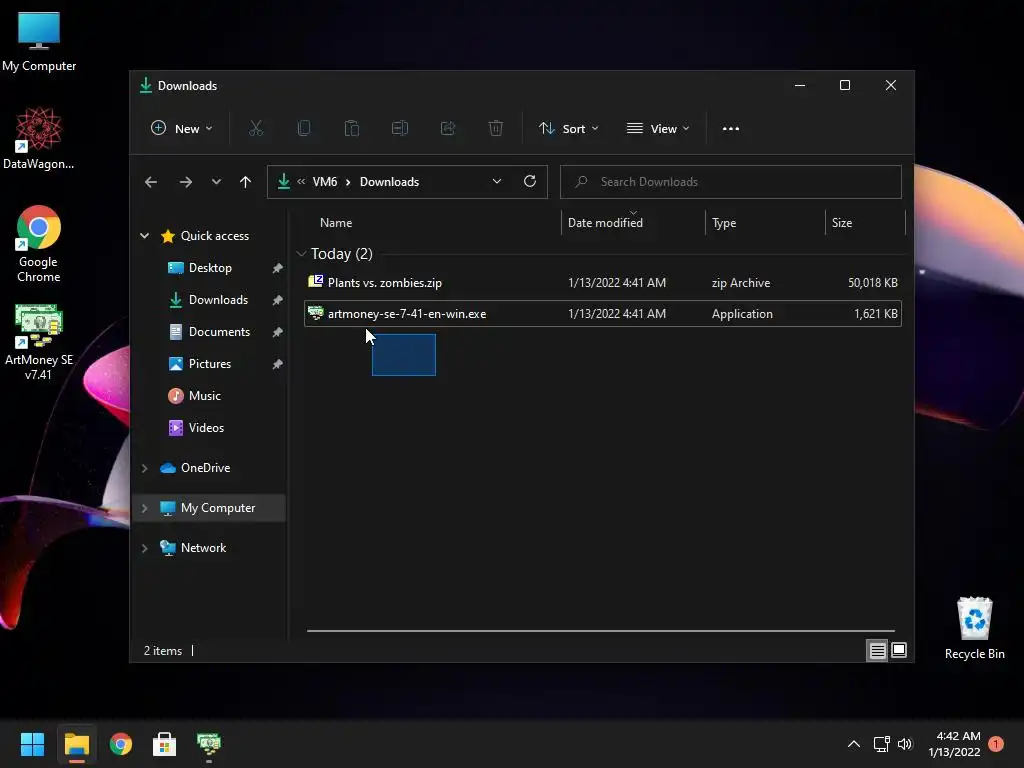Click the Cut scissors icon in toolbar
The image size is (1024, 768).
pyautogui.click(x=255, y=128)
